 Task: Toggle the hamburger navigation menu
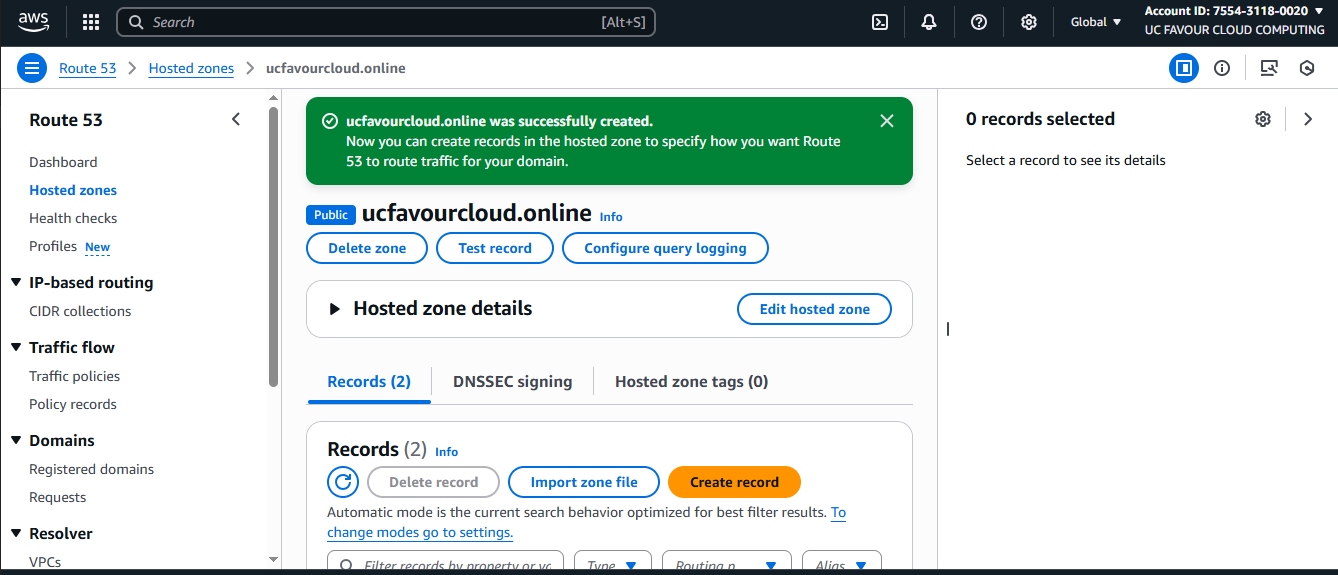[x=32, y=68]
